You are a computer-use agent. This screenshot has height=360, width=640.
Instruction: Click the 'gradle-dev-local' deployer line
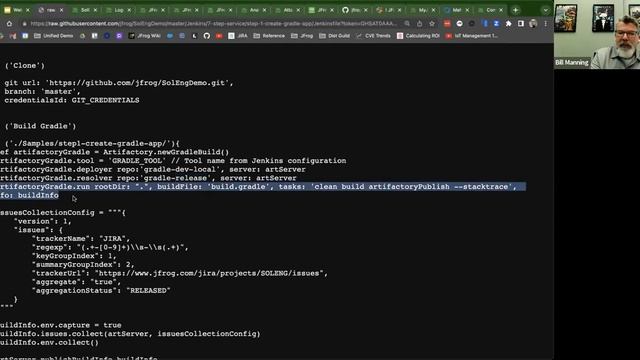[153, 169]
